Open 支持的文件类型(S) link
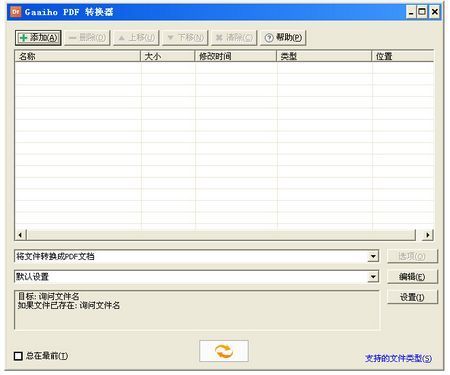Viewport: 450px width, 375px height. (x=398, y=358)
